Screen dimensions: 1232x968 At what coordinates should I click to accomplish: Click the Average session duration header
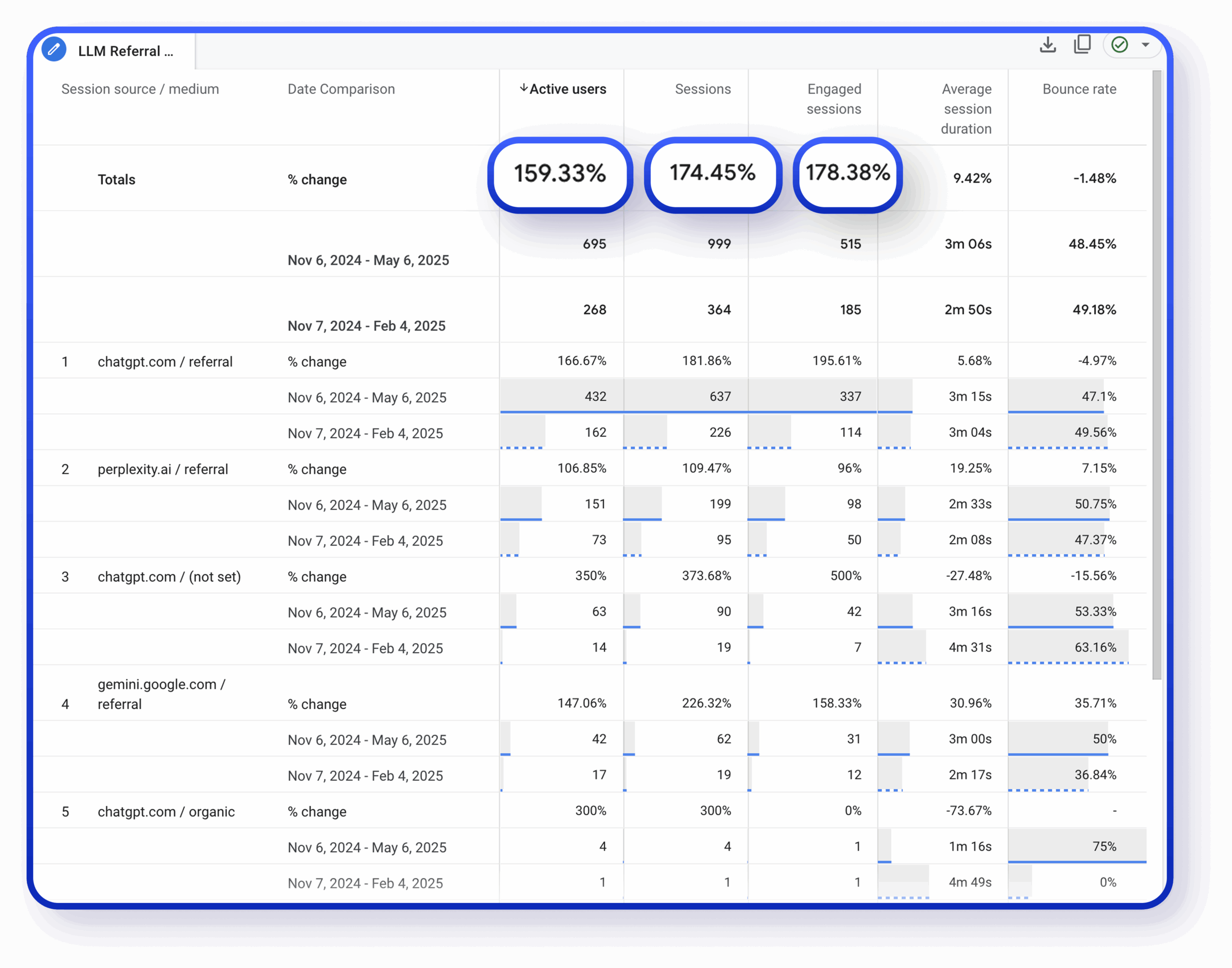(x=966, y=109)
